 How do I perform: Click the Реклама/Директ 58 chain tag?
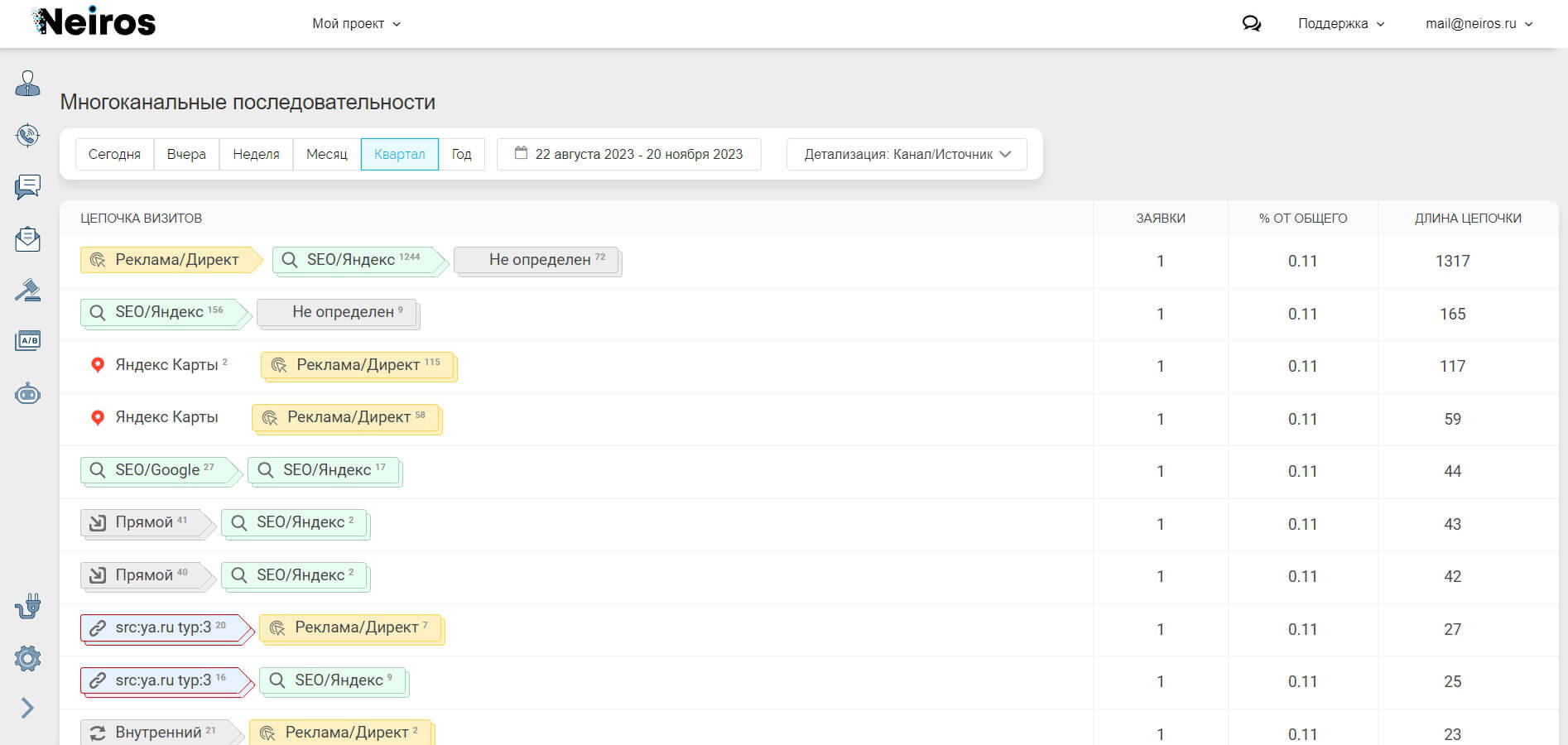point(347,417)
